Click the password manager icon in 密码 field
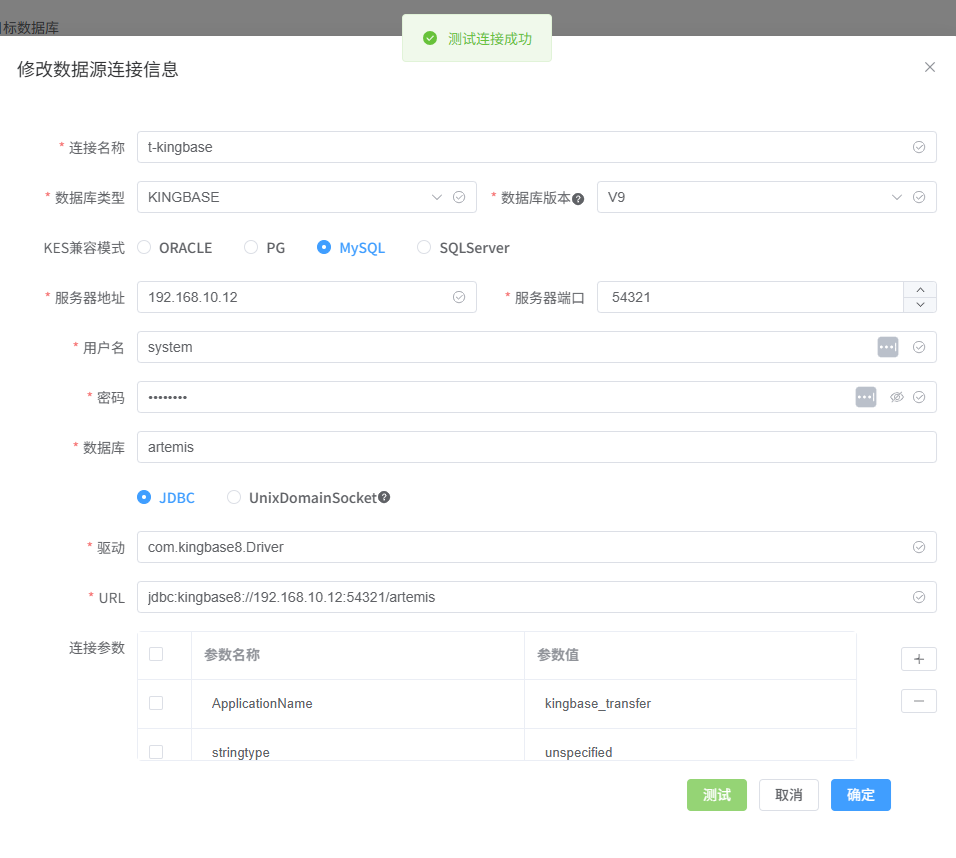Image resolution: width=956 pixels, height=858 pixels. [866, 397]
